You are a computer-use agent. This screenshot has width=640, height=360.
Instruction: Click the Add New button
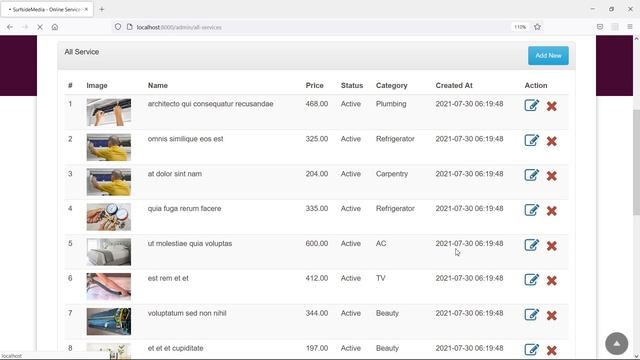click(548, 56)
